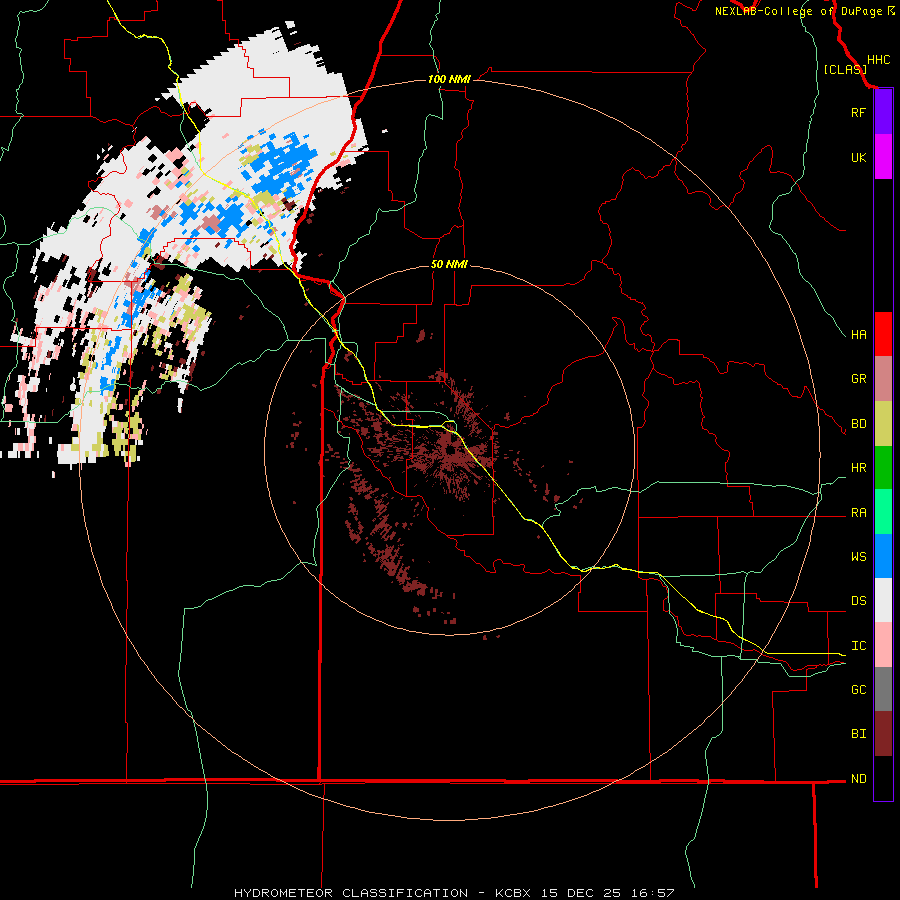This screenshot has height=900, width=900.
Task: Select the BD olive-yellow legend swatch
Action: coord(883,424)
